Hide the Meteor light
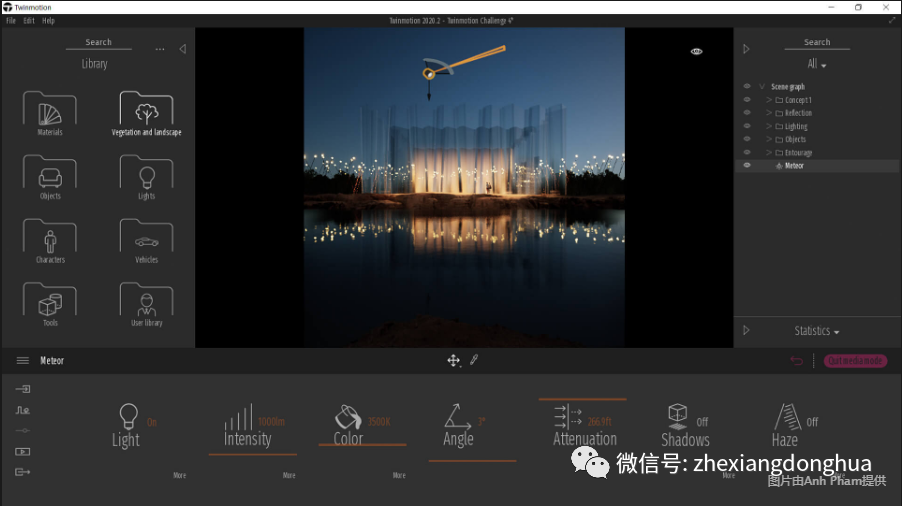This screenshot has width=902, height=506. tap(747, 166)
